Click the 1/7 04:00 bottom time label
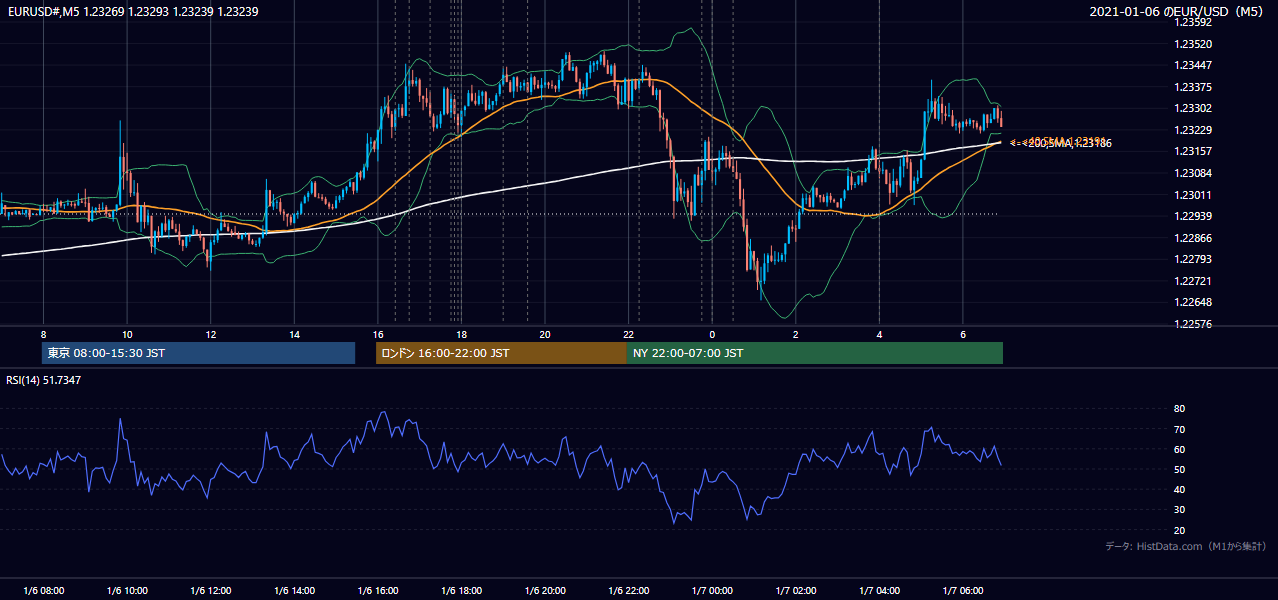 tap(878, 590)
